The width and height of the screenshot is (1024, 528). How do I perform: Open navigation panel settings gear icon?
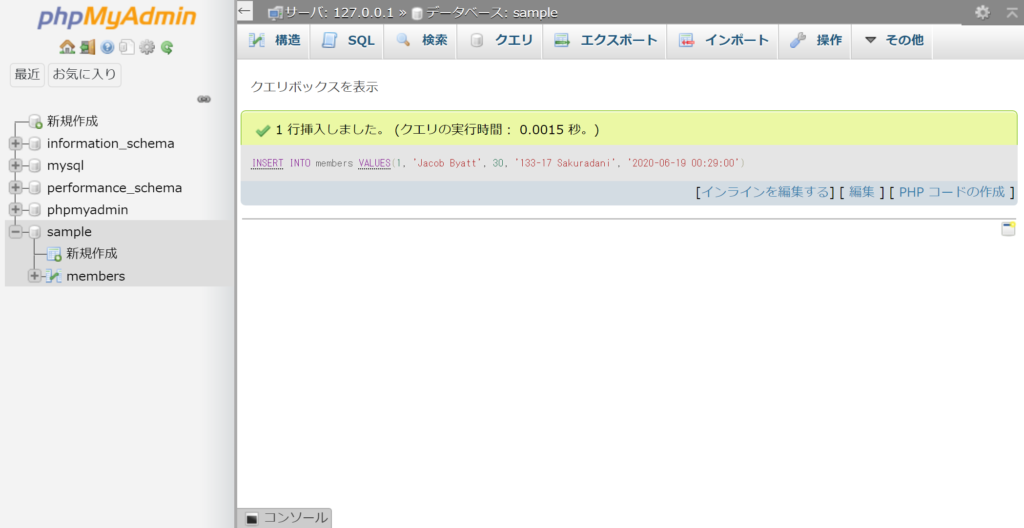point(147,47)
